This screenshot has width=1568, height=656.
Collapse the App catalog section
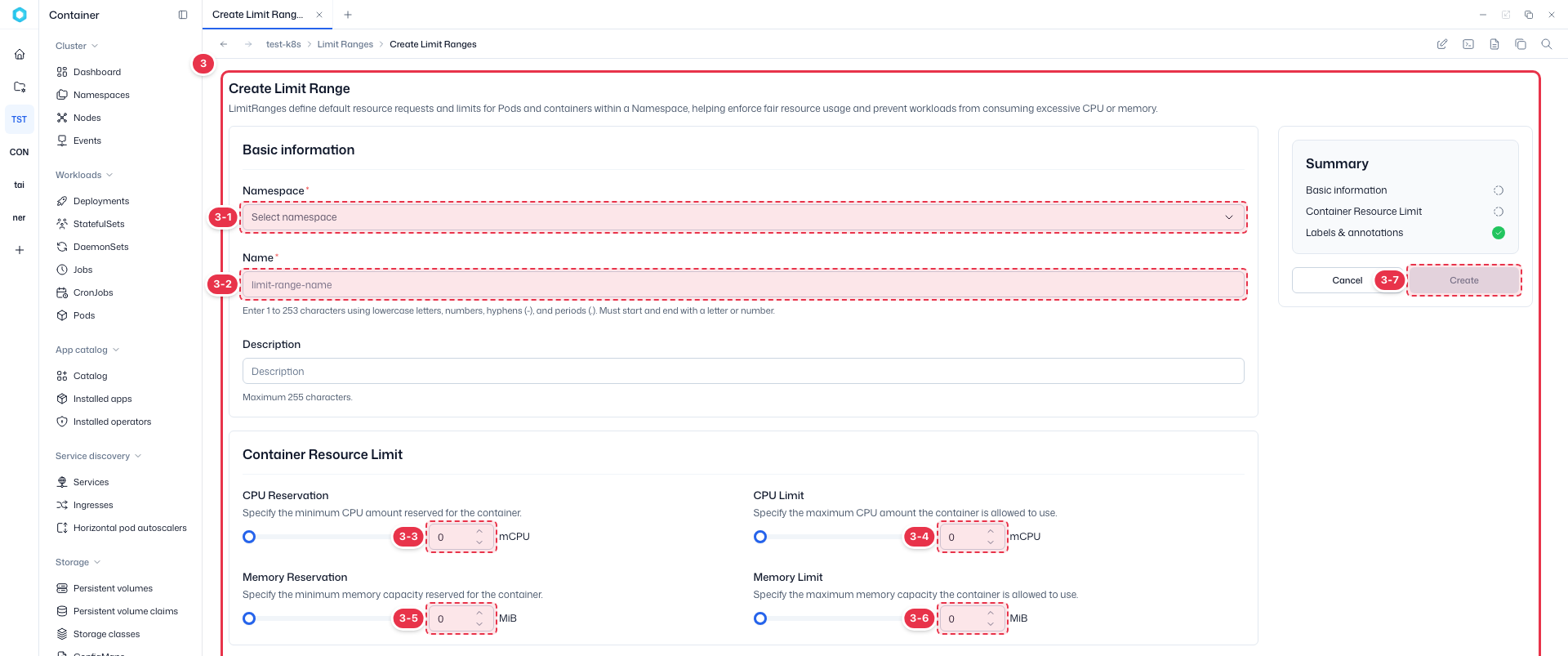click(x=87, y=350)
